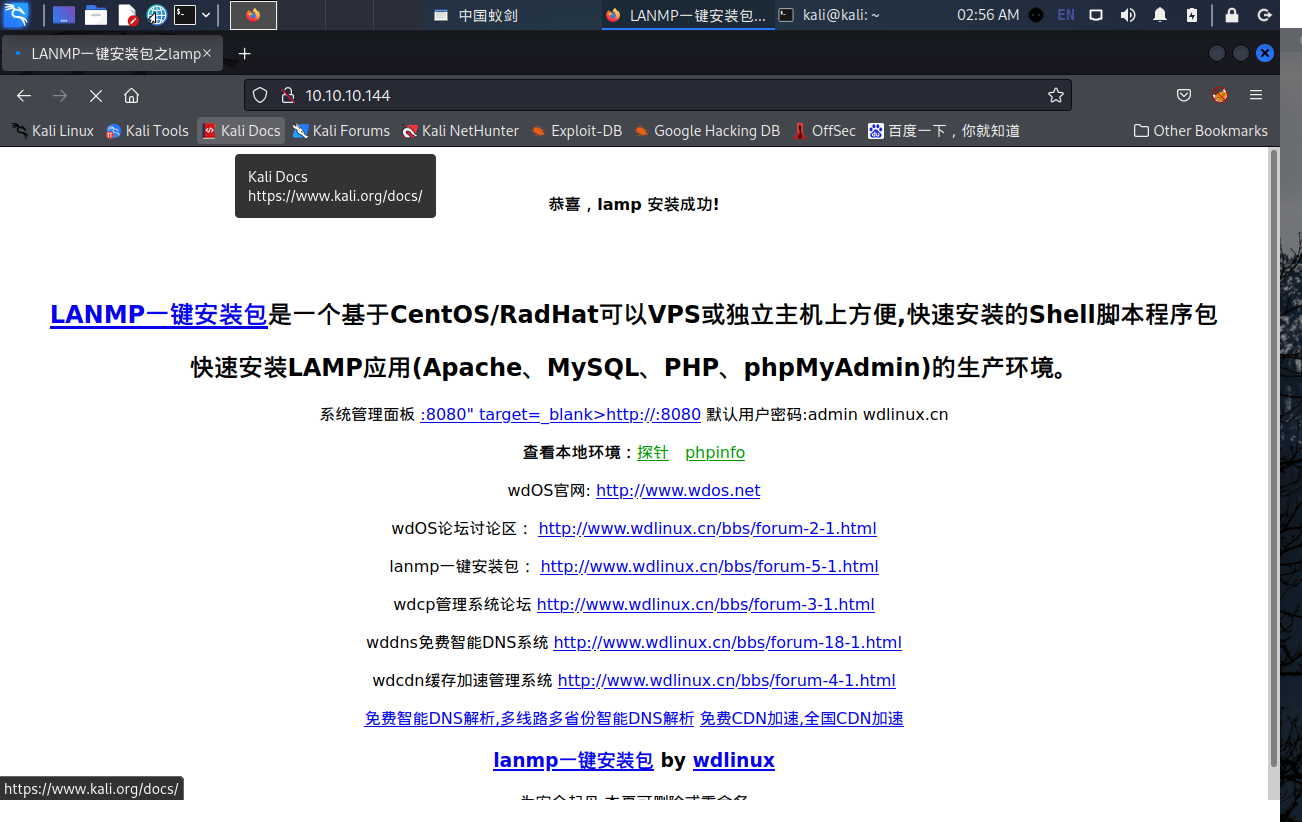
Task: Change the EN keyboard layout indicator
Action: [x=1066, y=15]
